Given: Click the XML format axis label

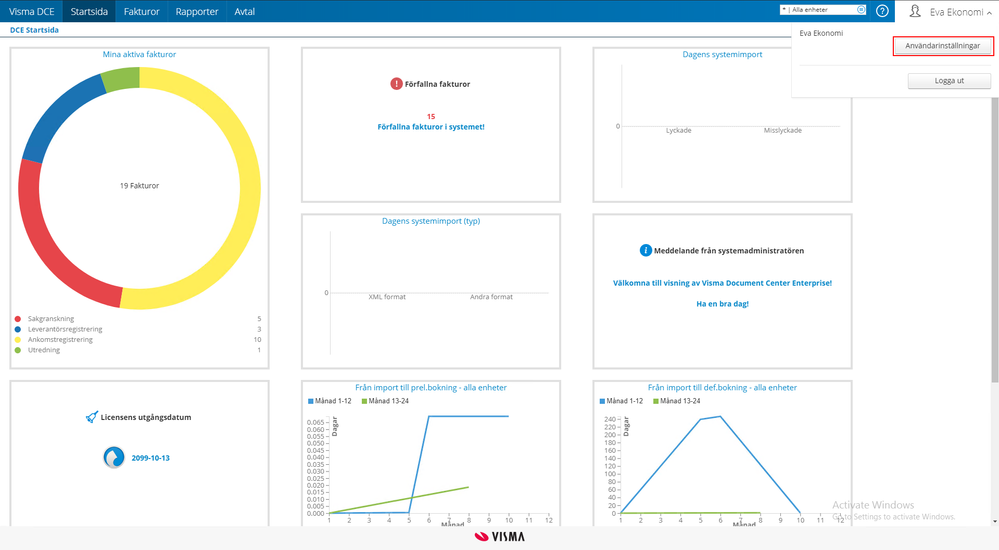Looking at the screenshot, I should pos(387,297).
